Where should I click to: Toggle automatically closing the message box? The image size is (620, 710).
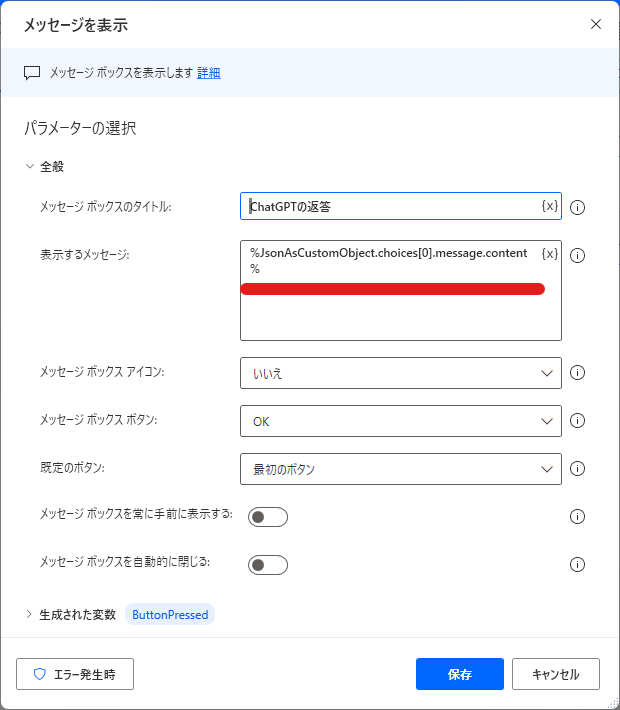pyautogui.click(x=268, y=565)
